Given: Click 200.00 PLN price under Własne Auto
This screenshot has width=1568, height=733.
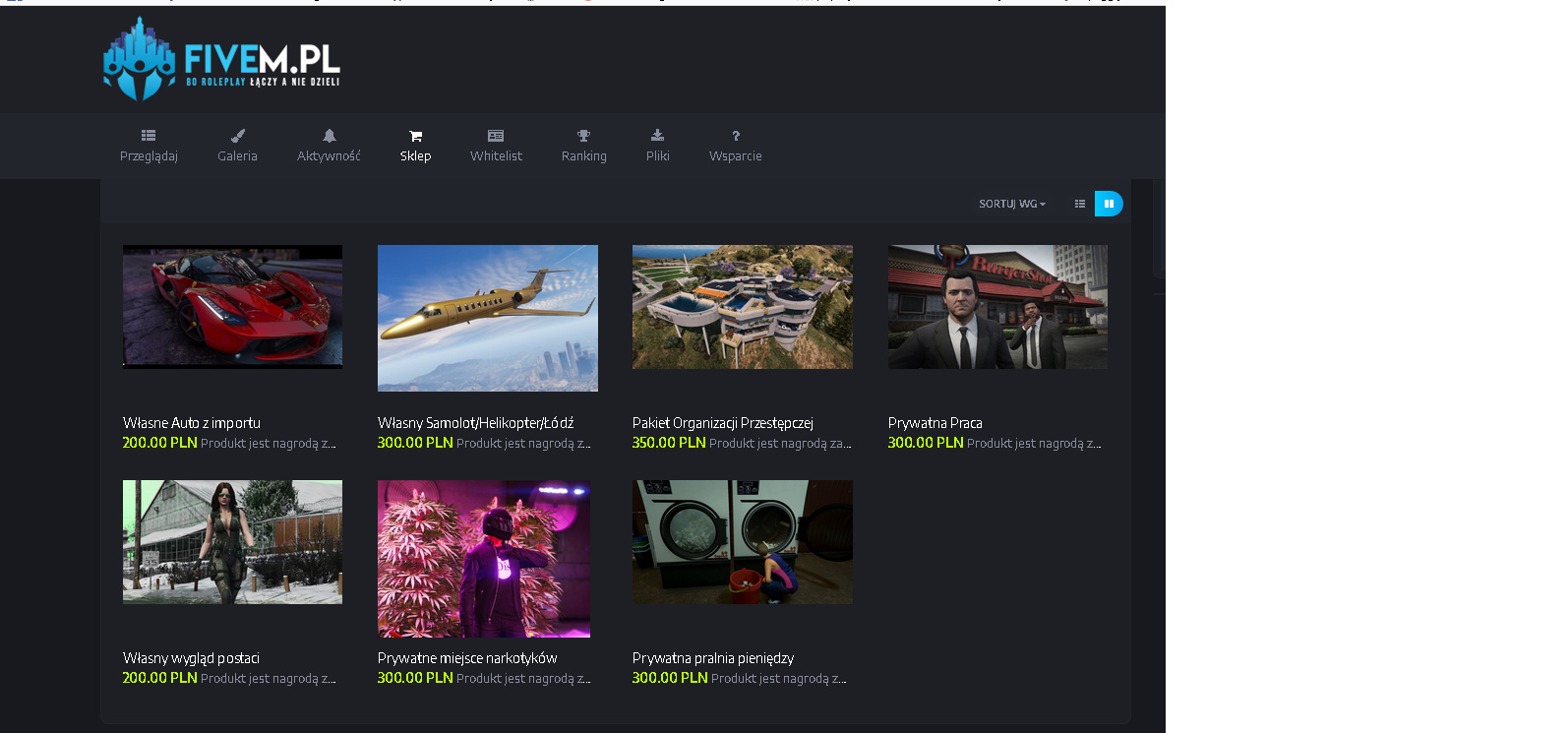Looking at the screenshot, I should 160,443.
